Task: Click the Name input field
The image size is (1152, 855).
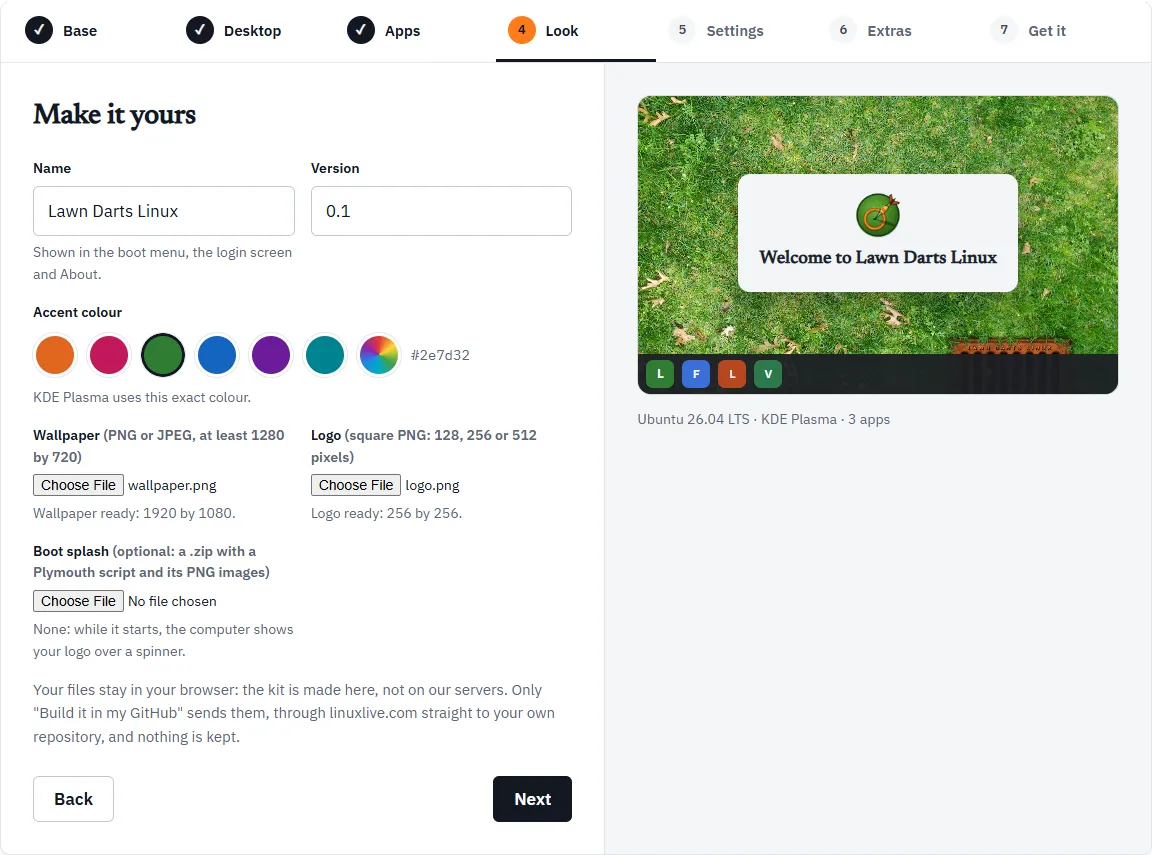Action: [164, 211]
